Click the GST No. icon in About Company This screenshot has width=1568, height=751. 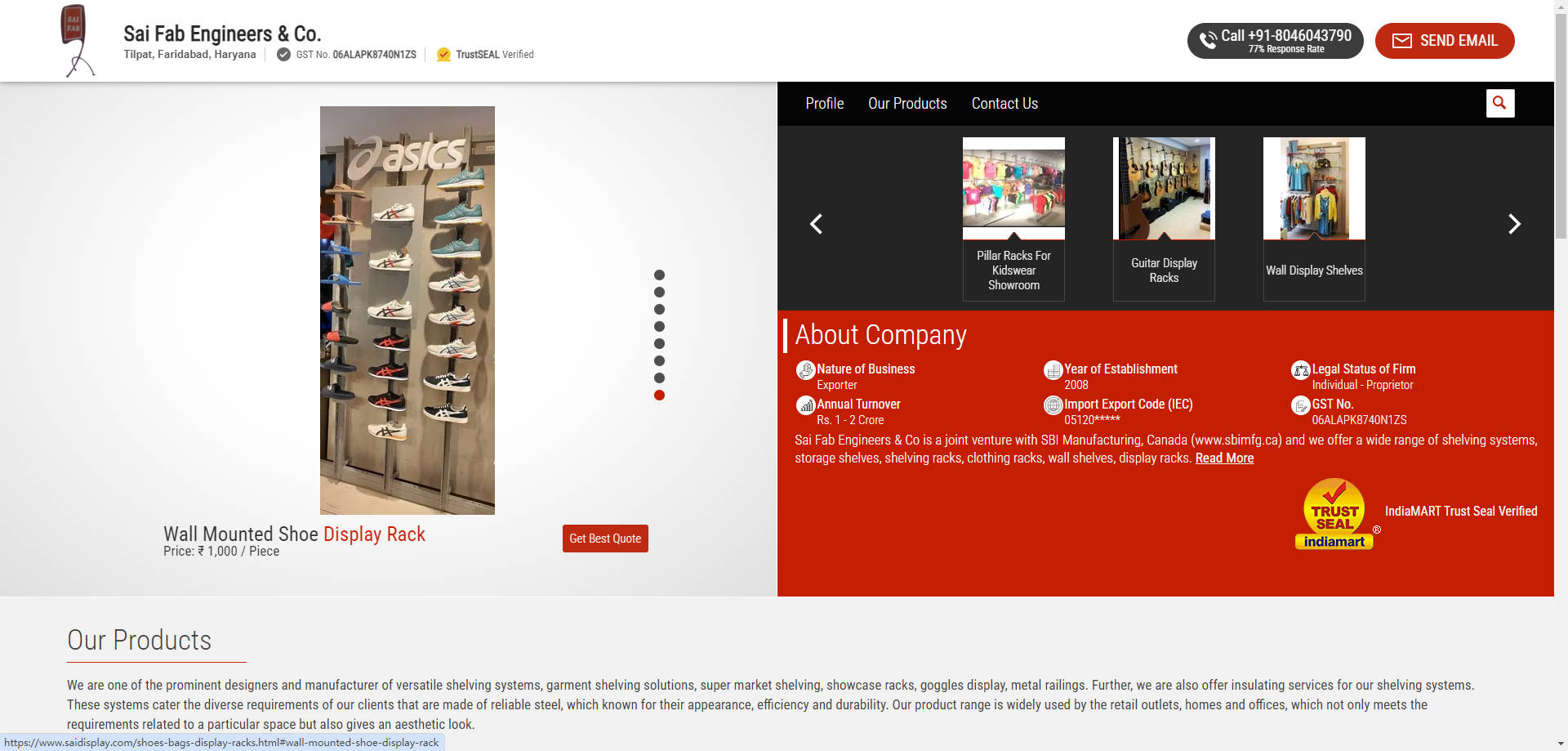click(x=1300, y=405)
